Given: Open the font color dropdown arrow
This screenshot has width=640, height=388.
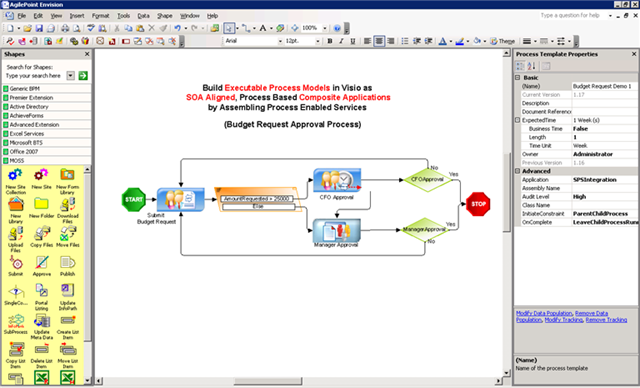Looking at the screenshot, I should coord(451,41).
